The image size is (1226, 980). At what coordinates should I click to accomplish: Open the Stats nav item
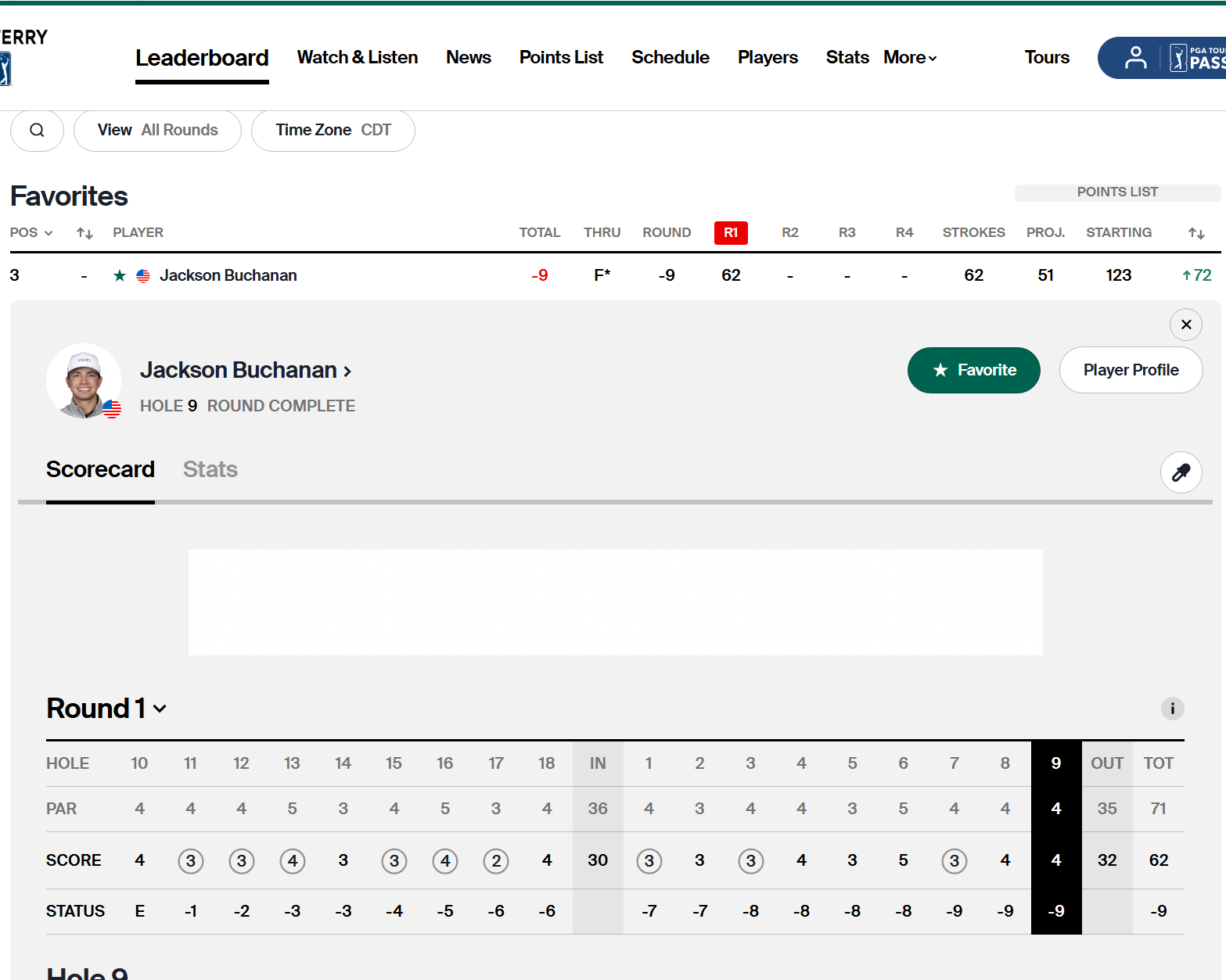point(847,58)
